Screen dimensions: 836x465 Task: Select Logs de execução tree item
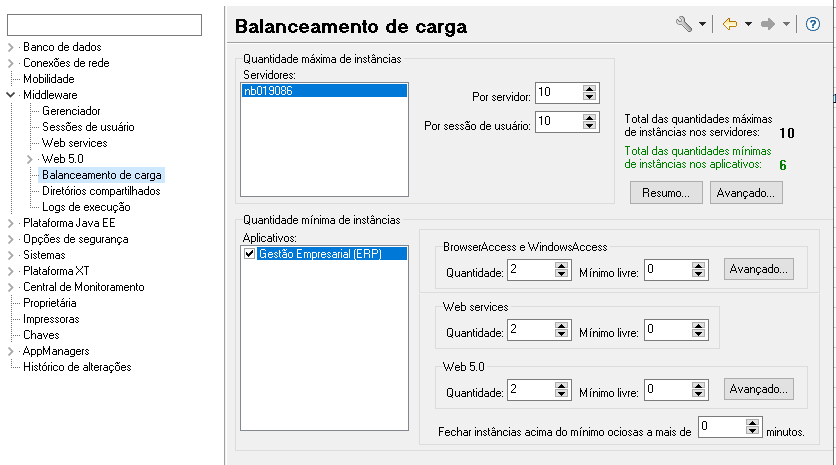[86, 207]
